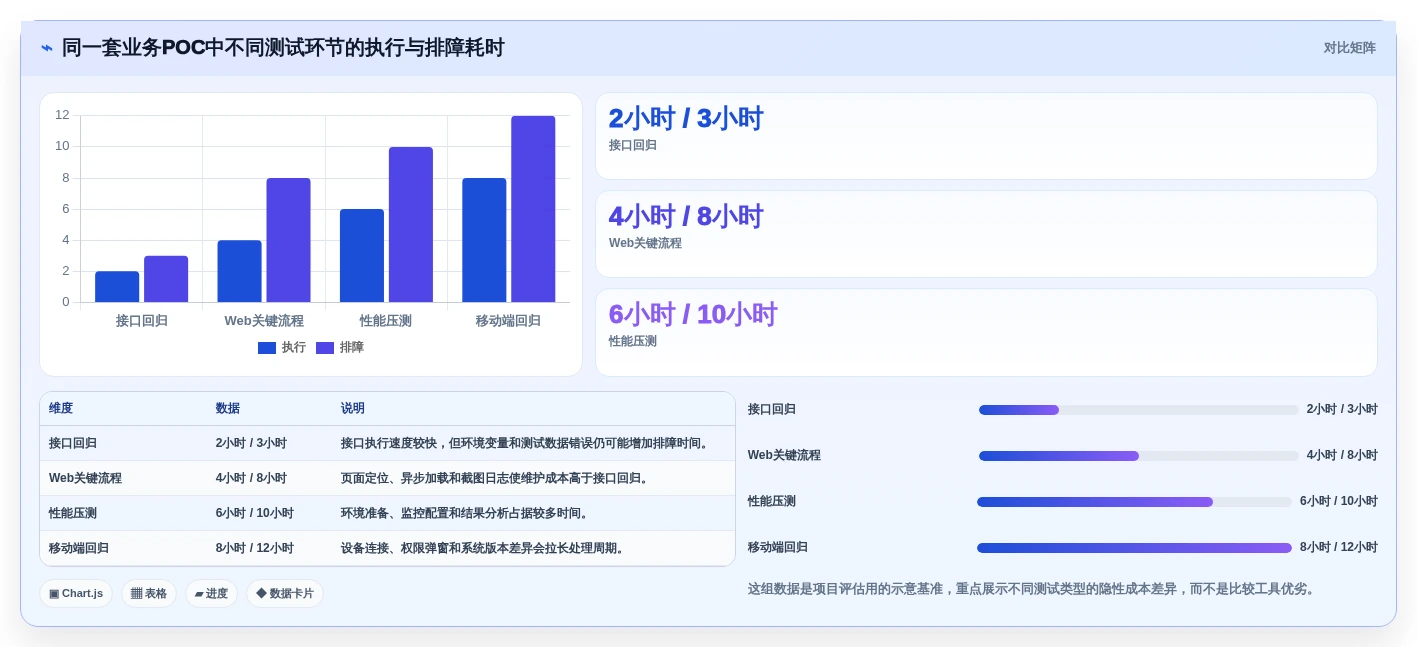This screenshot has height=647, width=1417.
Task: Click table cell 2小时 / 3小时
Action: tap(251, 444)
